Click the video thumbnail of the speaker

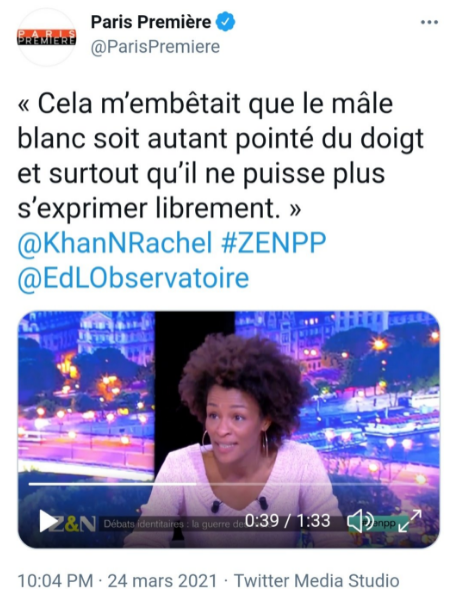point(229,429)
